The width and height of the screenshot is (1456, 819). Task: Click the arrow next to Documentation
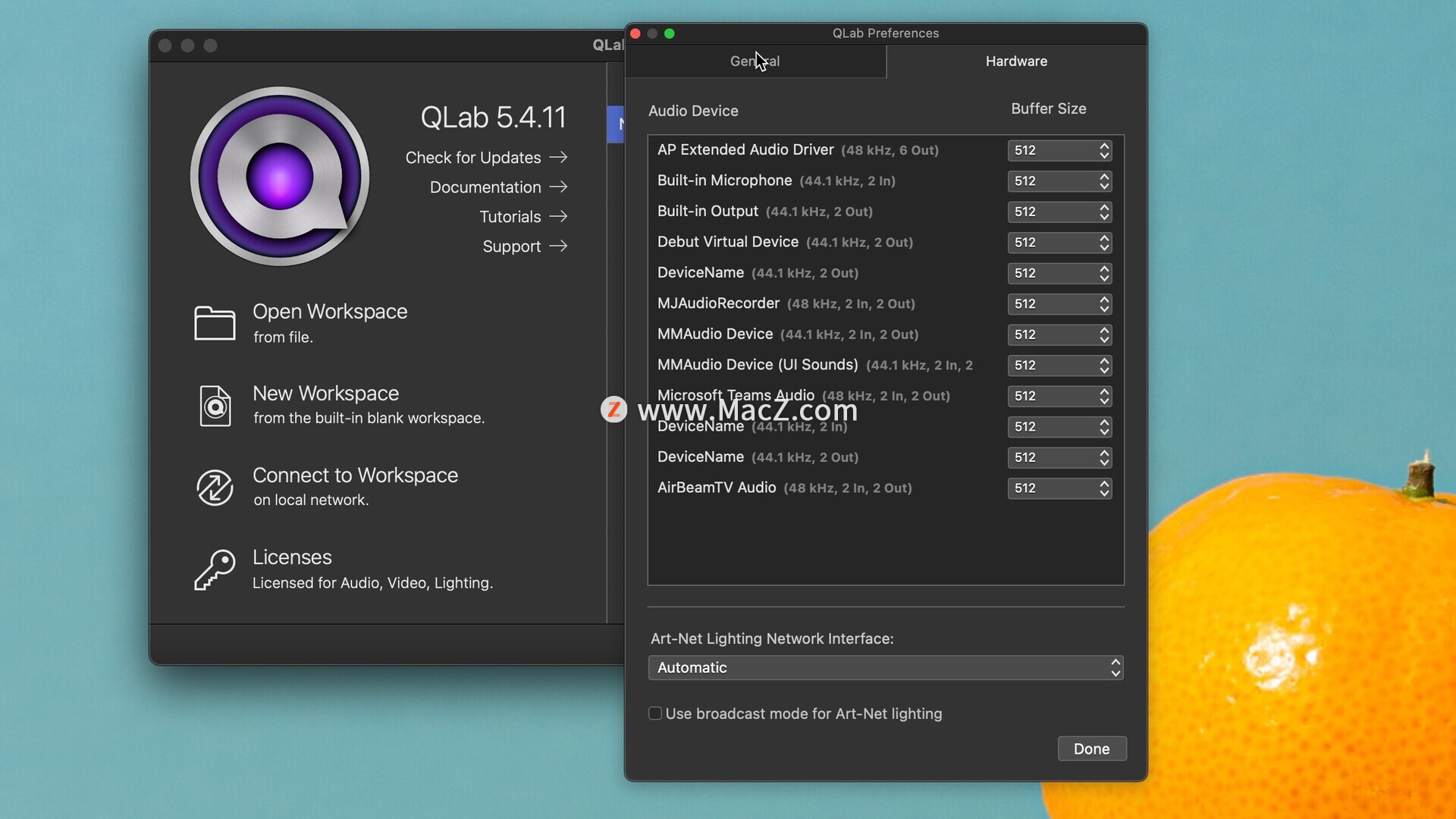(x=559, y=187)
